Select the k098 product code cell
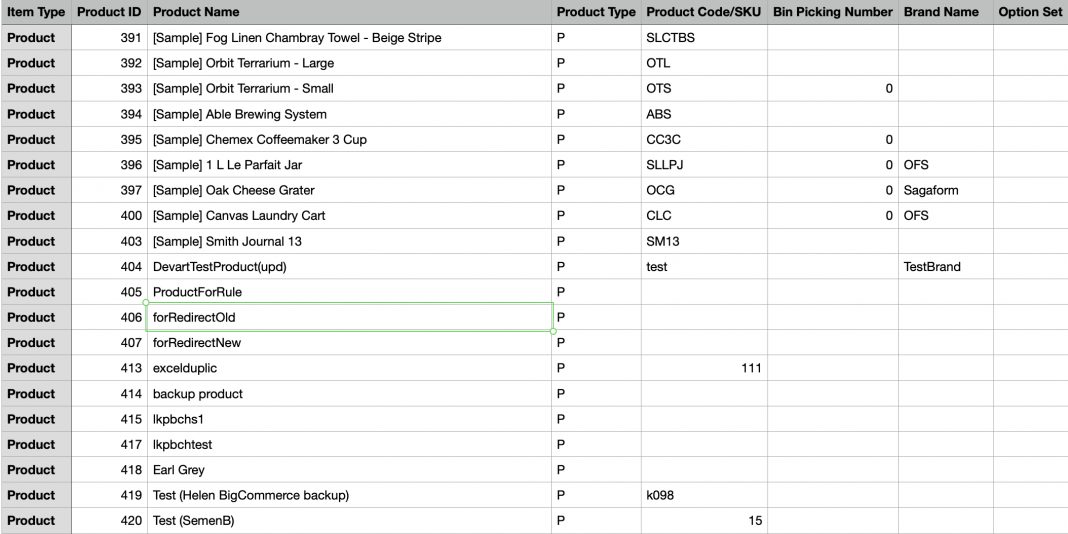 click(704, 495)
